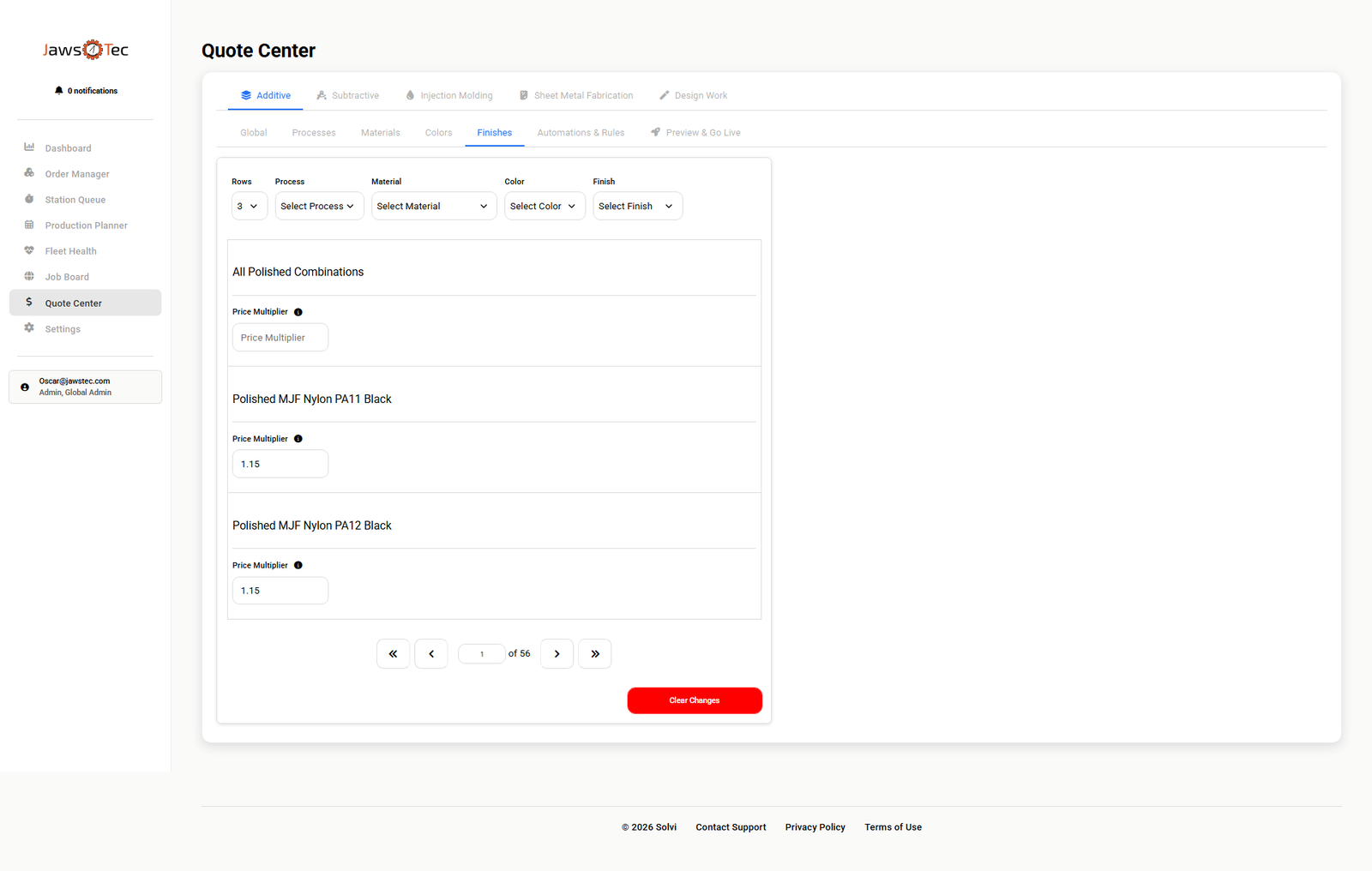Click the PA11 Black price multiplier field
This screenshot has height=871, width=1372.
coord(280,464)
